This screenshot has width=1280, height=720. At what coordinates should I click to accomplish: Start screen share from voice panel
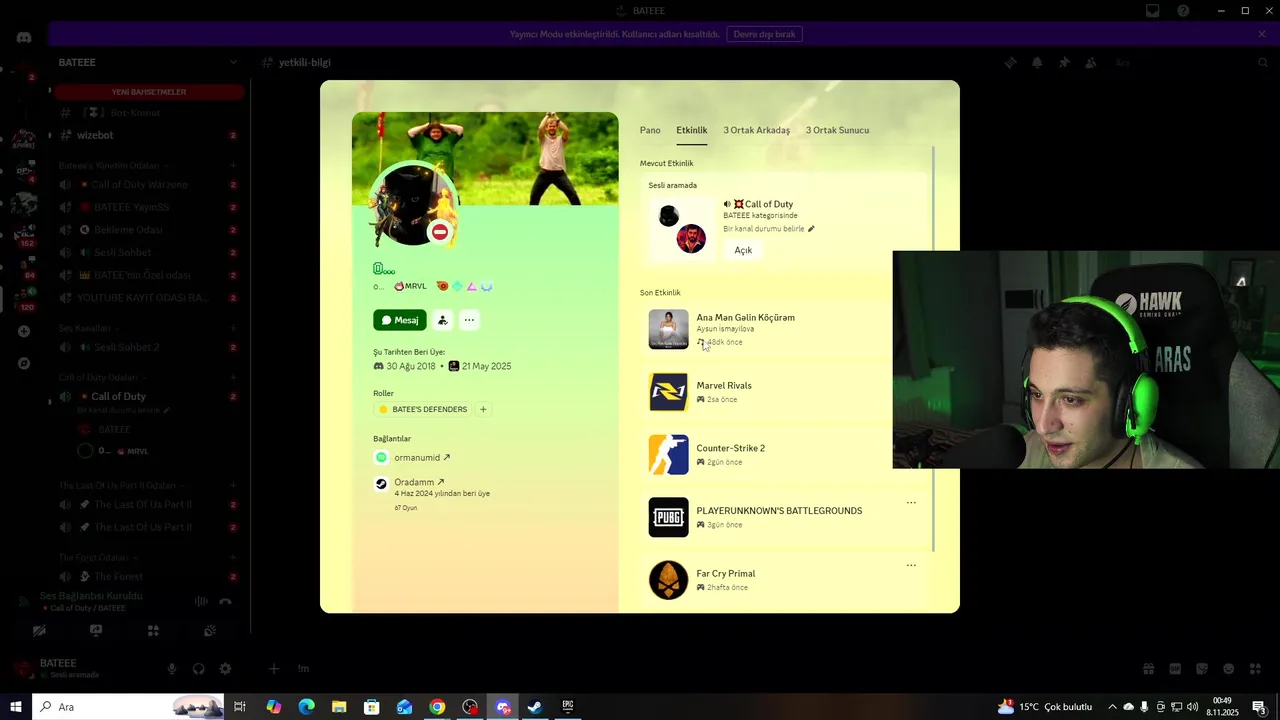(x=96, y=631)
